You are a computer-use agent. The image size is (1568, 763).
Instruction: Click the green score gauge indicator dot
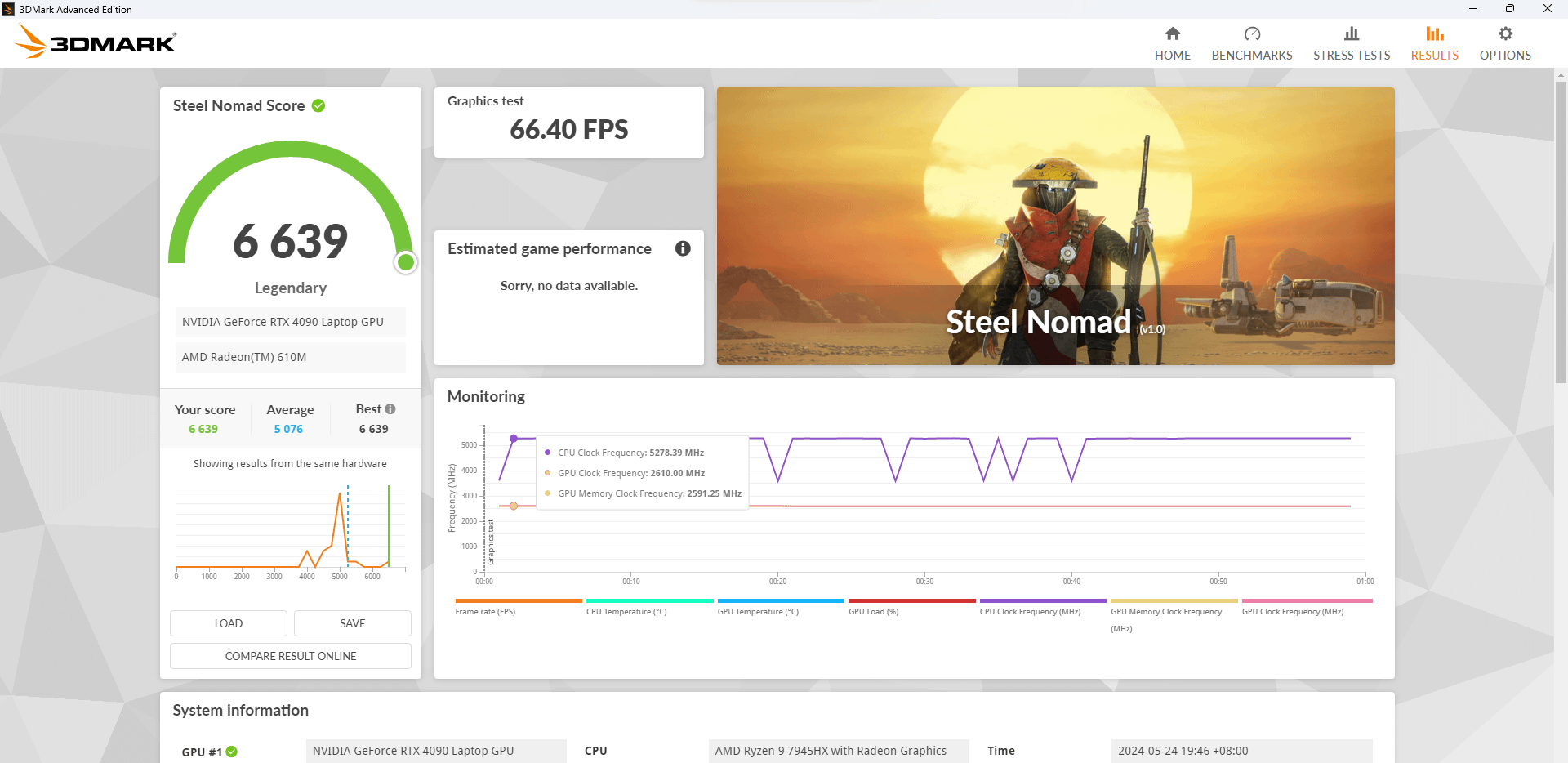[406, 262]
